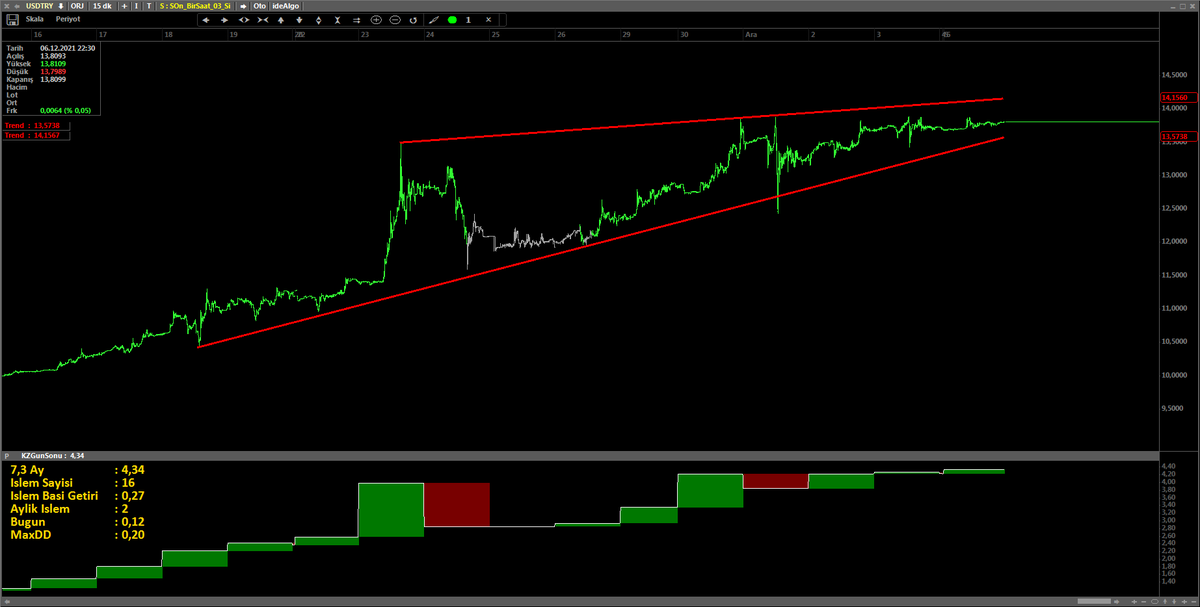
Task: Open the Periyot menu
Action: 68,20
